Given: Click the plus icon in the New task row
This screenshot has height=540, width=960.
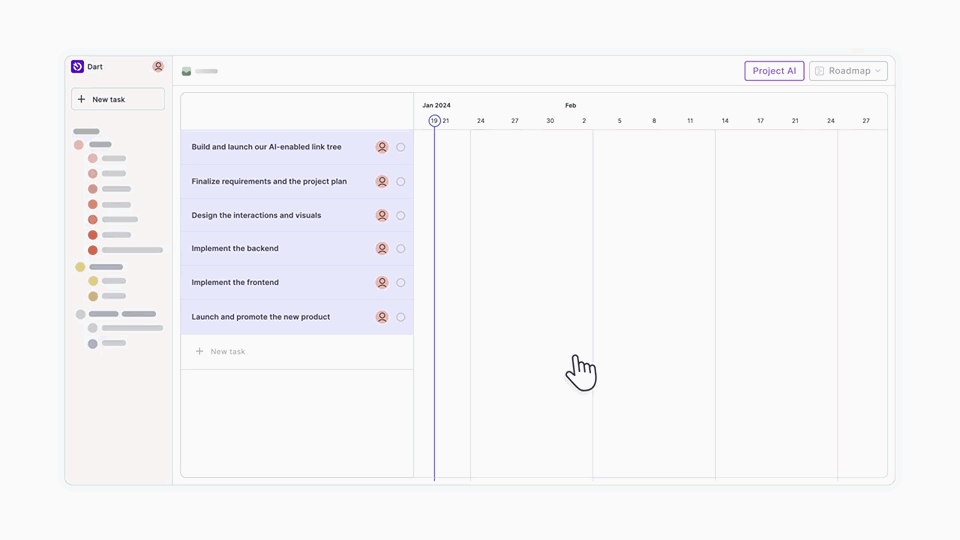Looking at the screenshot, I should [x=199, y=351].
